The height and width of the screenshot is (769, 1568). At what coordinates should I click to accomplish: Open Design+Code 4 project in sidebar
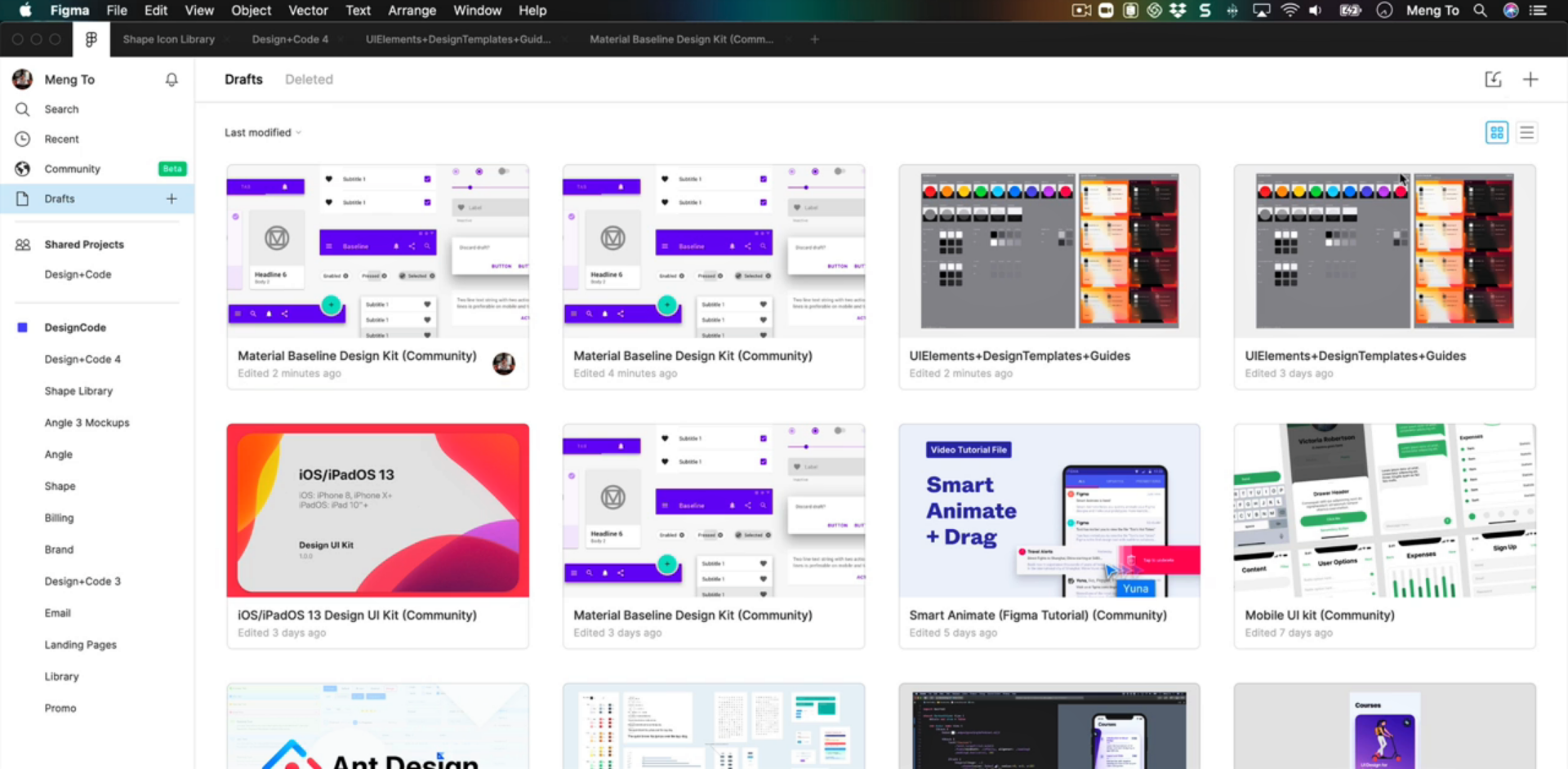82,359
